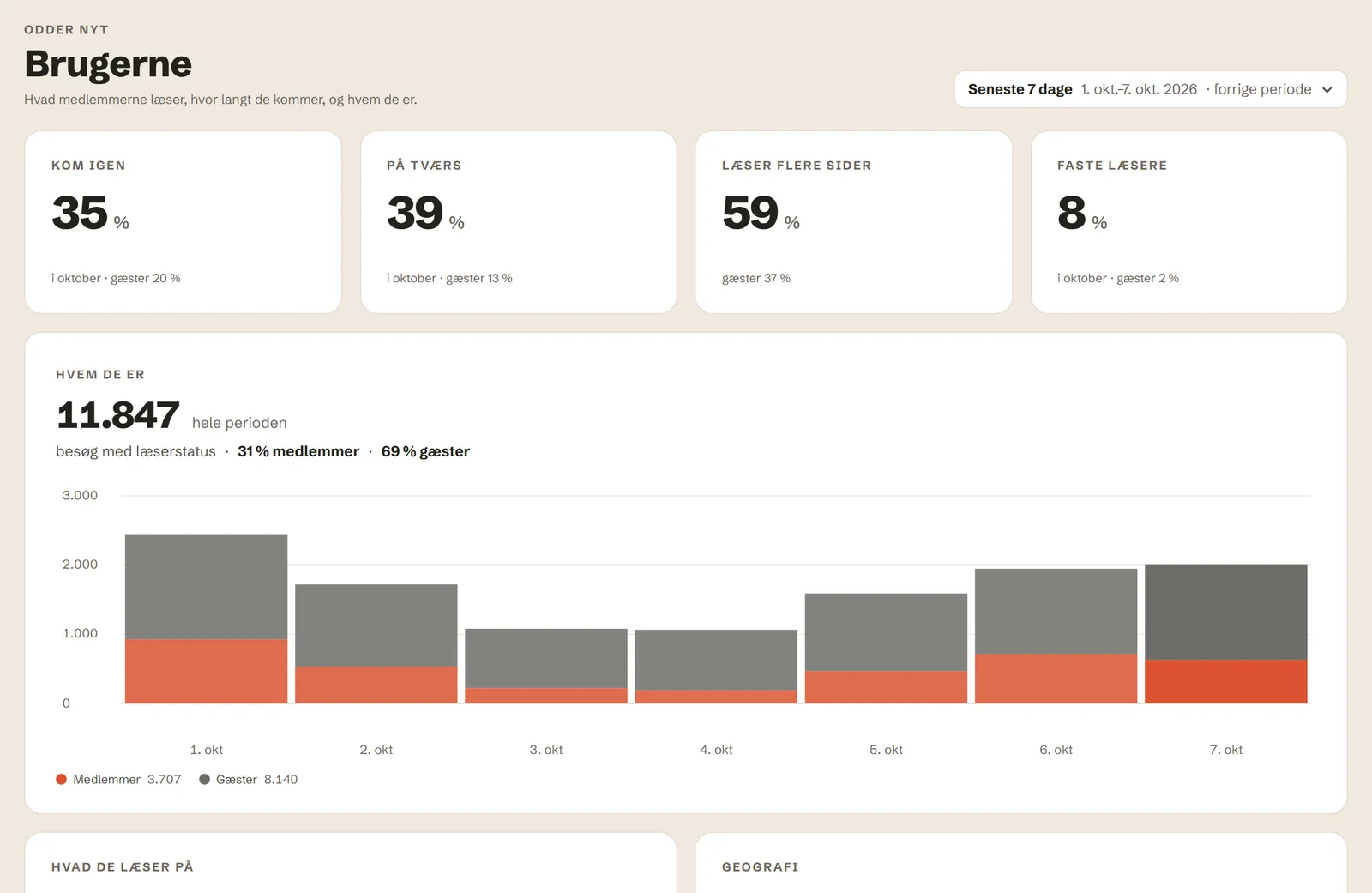Click the highlighted Medlemmer segment of 7. okt
Viewport: 1372px width, 893px height.
point(1226,681)
